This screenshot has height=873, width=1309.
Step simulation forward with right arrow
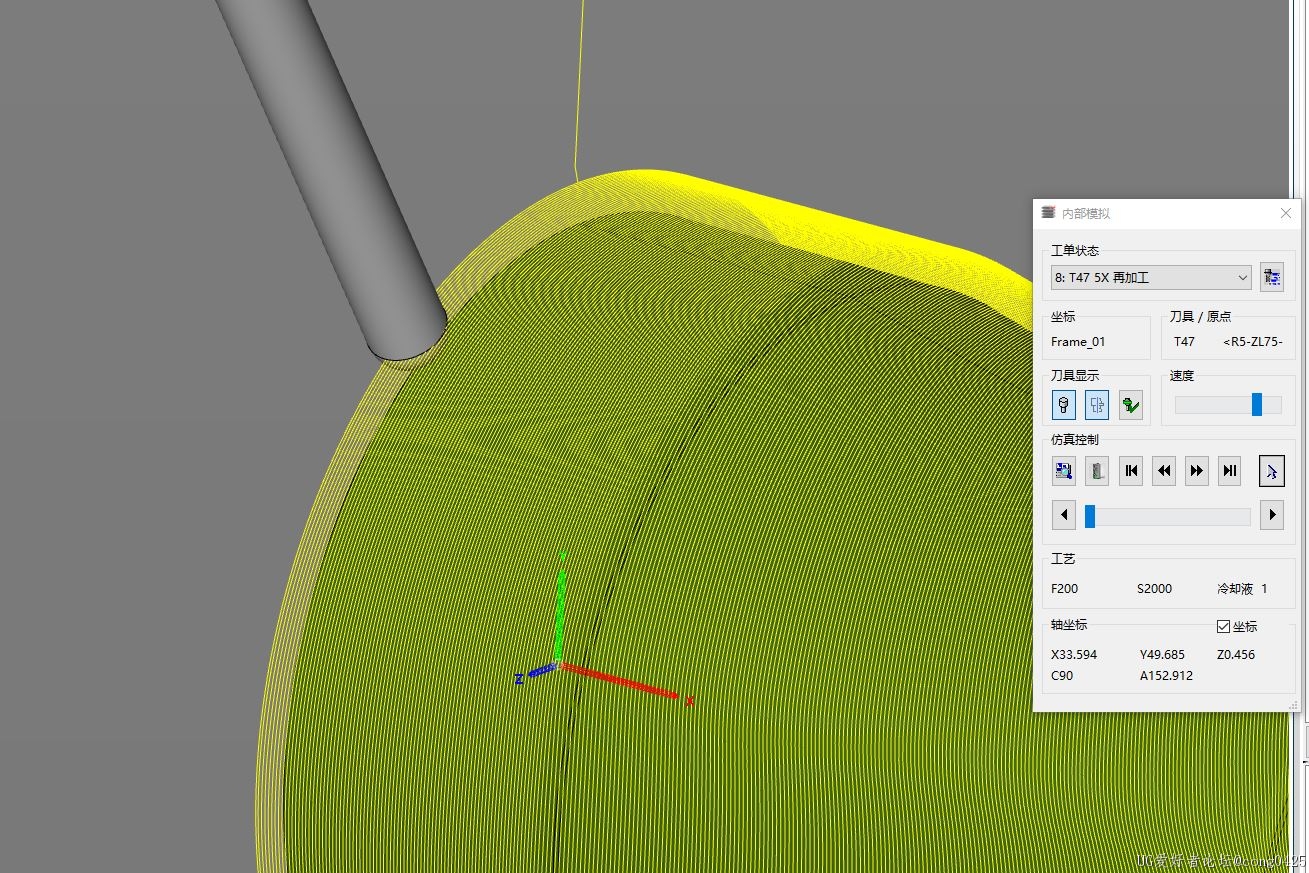pos(1272,516)
